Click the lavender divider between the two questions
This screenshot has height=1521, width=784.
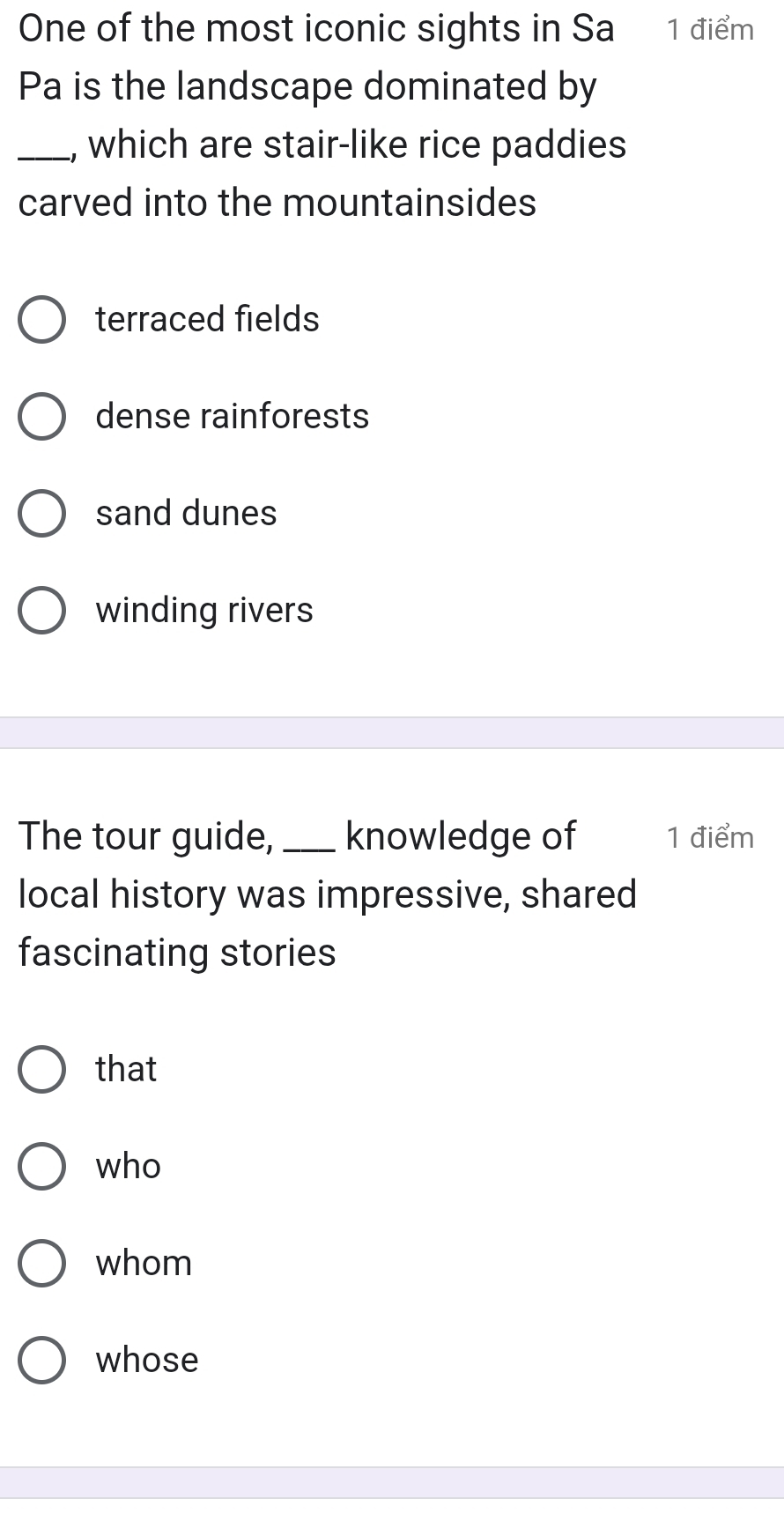pos(392,732)
